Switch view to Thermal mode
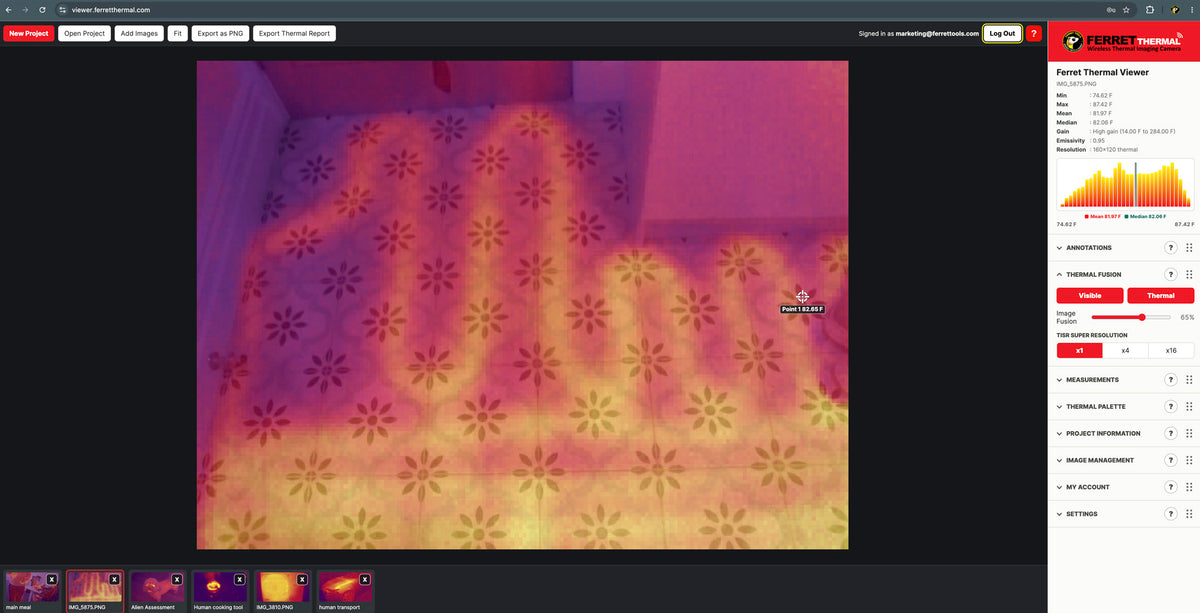The width and height of the screenshot is (1200, 613). (x=1161, y=296)
